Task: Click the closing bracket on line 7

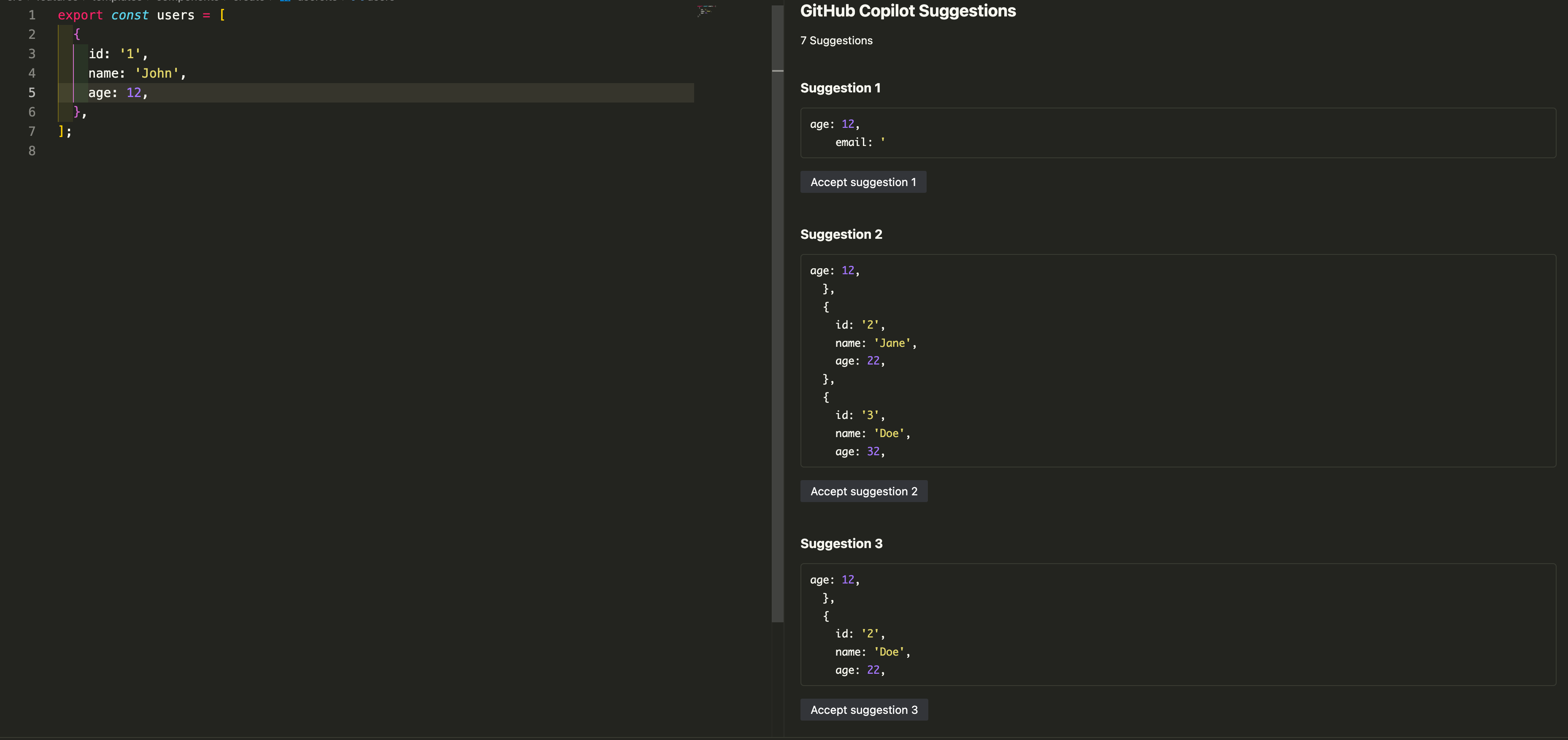Action: (x=62, y=132)
